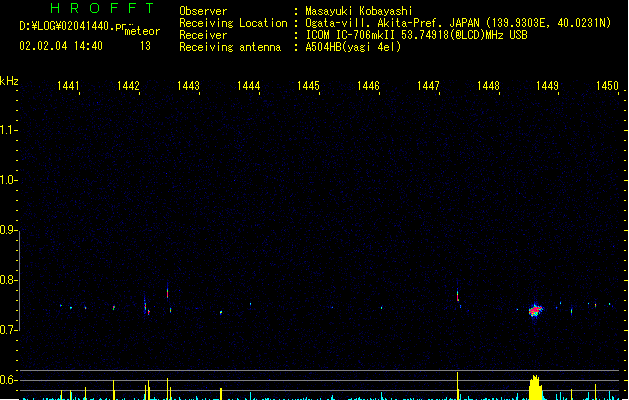629x400 pixels.
Task: Select the A504HB(yagi 4el) antenna text
Action: pyautogui.click(x=353, y=47)
